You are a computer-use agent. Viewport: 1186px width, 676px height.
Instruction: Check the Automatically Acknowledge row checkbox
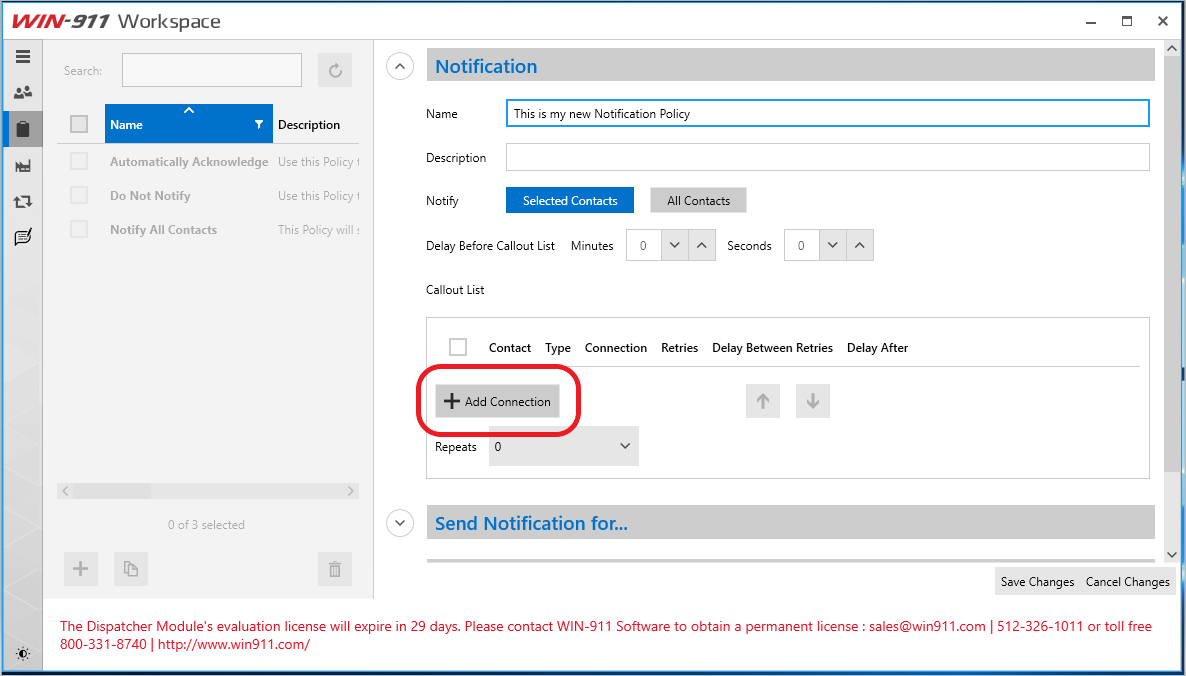pos(79,161)
